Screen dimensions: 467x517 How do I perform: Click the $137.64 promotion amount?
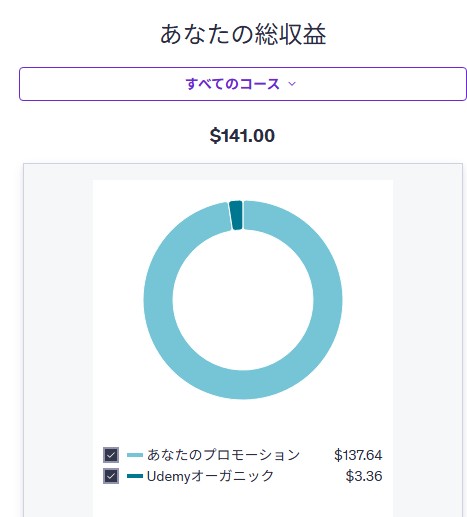(358, 455)
